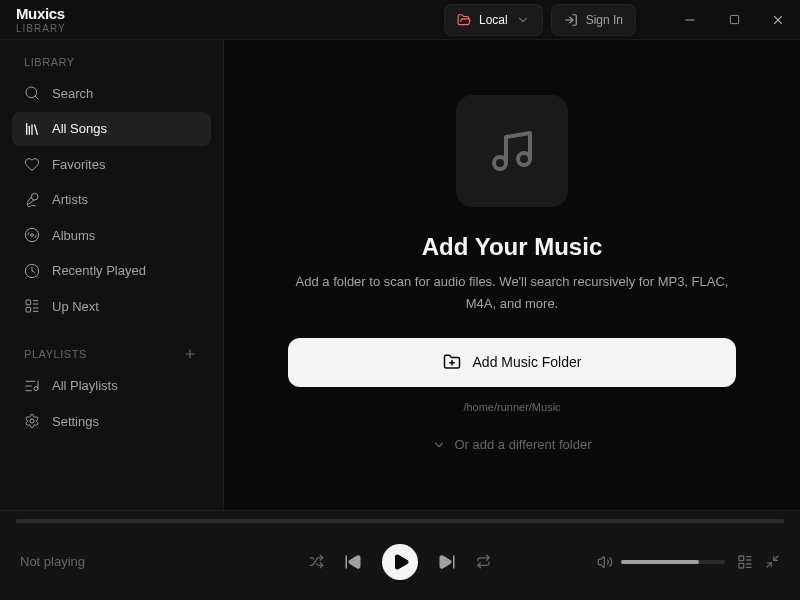Click the Search magnifier icon in sidebar

tap(32, 93)
